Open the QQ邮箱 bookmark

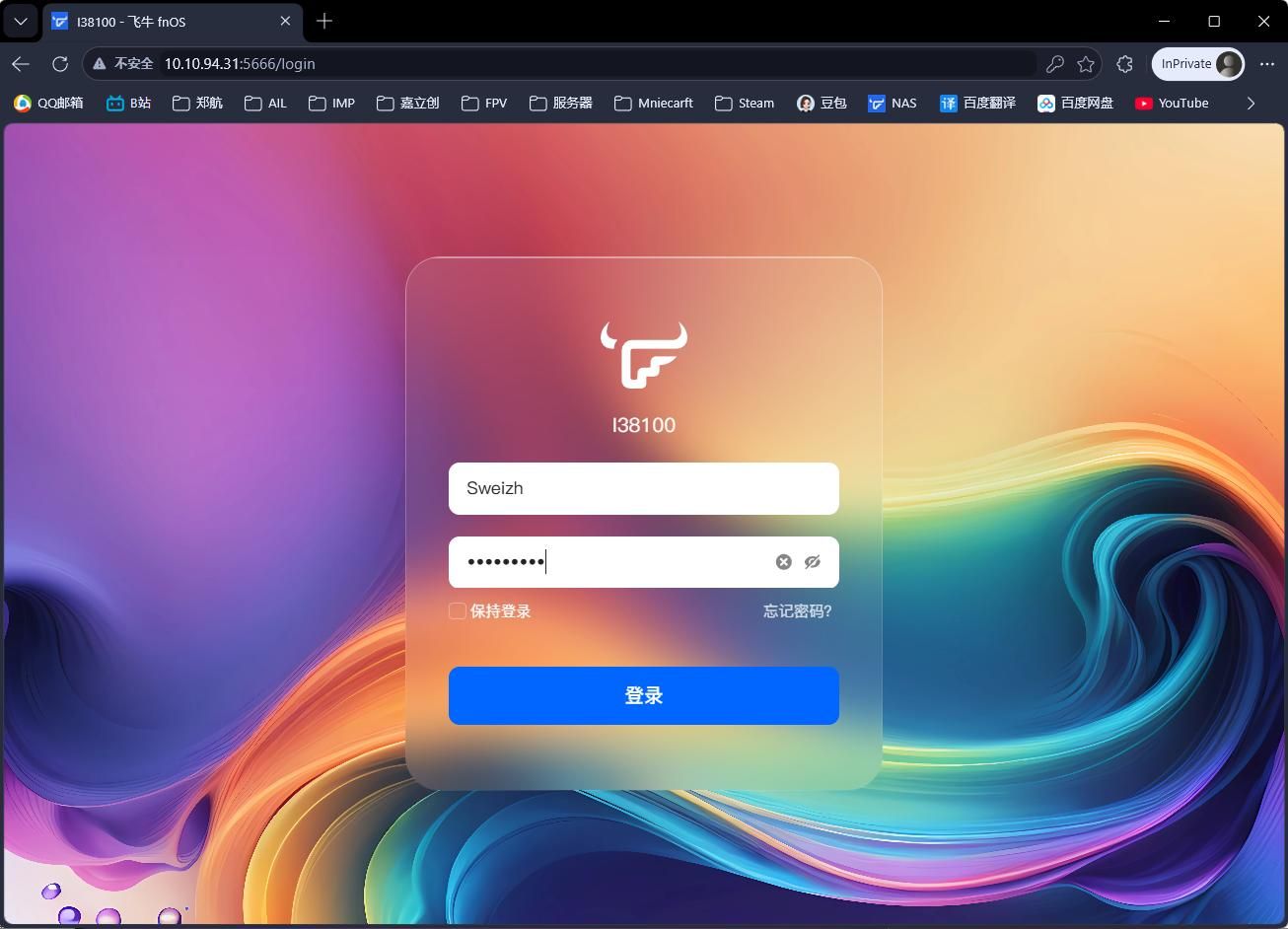(x=48, y=103)
